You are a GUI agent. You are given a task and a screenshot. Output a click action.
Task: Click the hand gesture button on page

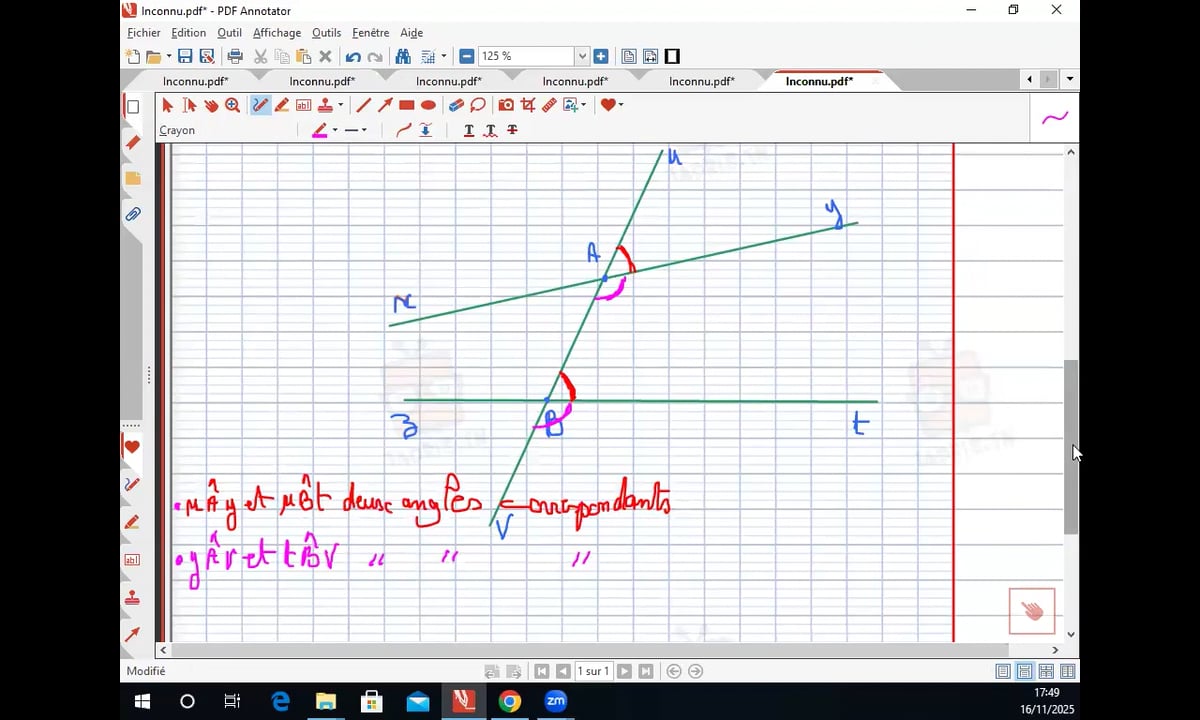point(1032,611)
